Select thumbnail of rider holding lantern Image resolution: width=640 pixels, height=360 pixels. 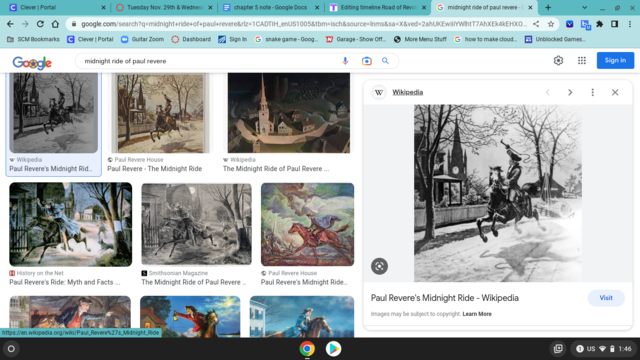pos(190,317)
